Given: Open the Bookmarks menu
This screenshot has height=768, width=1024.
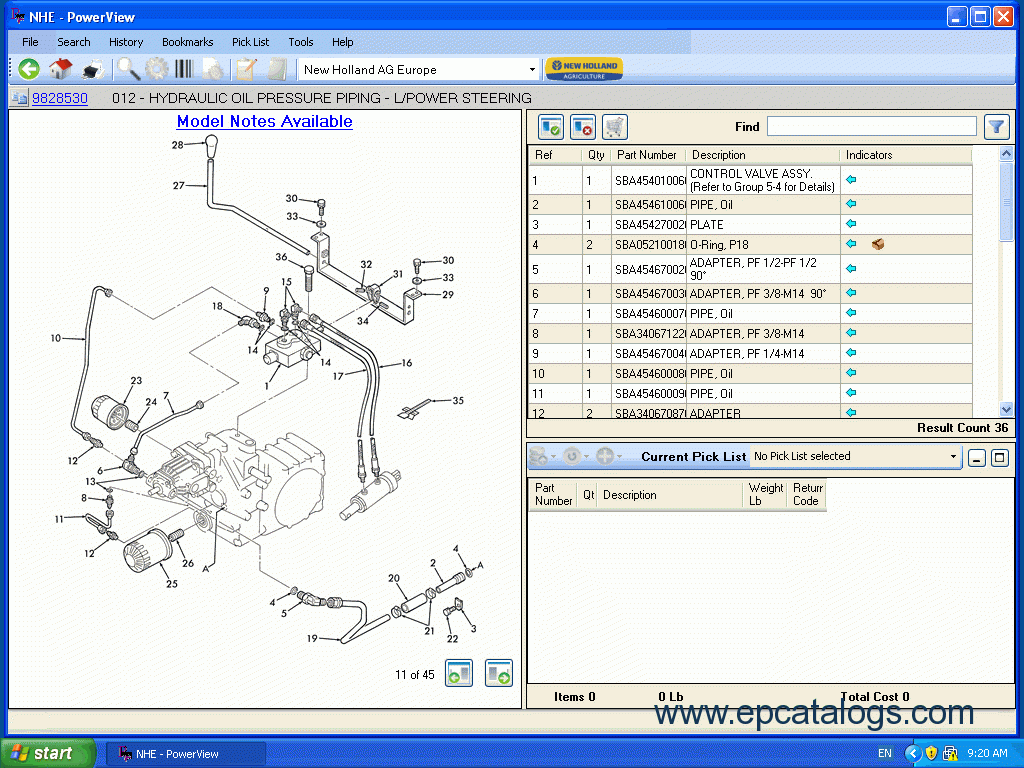Looking at the screenshot, I should click(187, 42).
